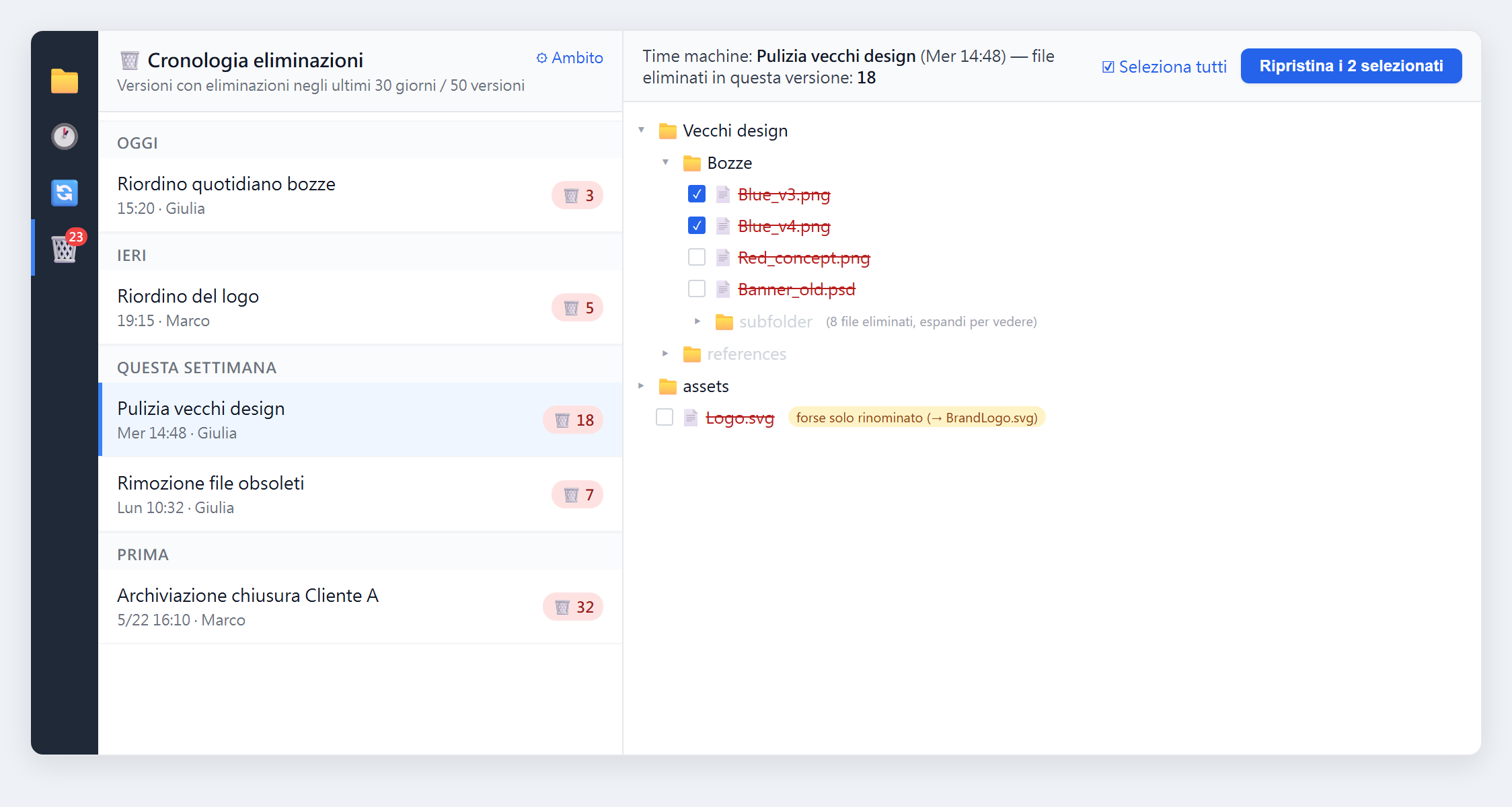This screenshot has width=1512, height=807.
Task: Click the forse solo rinominato BrandLogo.svg tag
Action: tap(917, 418)
